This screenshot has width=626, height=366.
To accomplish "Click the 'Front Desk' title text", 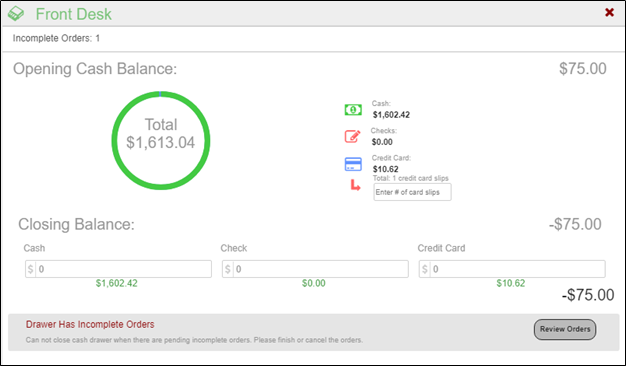I will 73,14.
